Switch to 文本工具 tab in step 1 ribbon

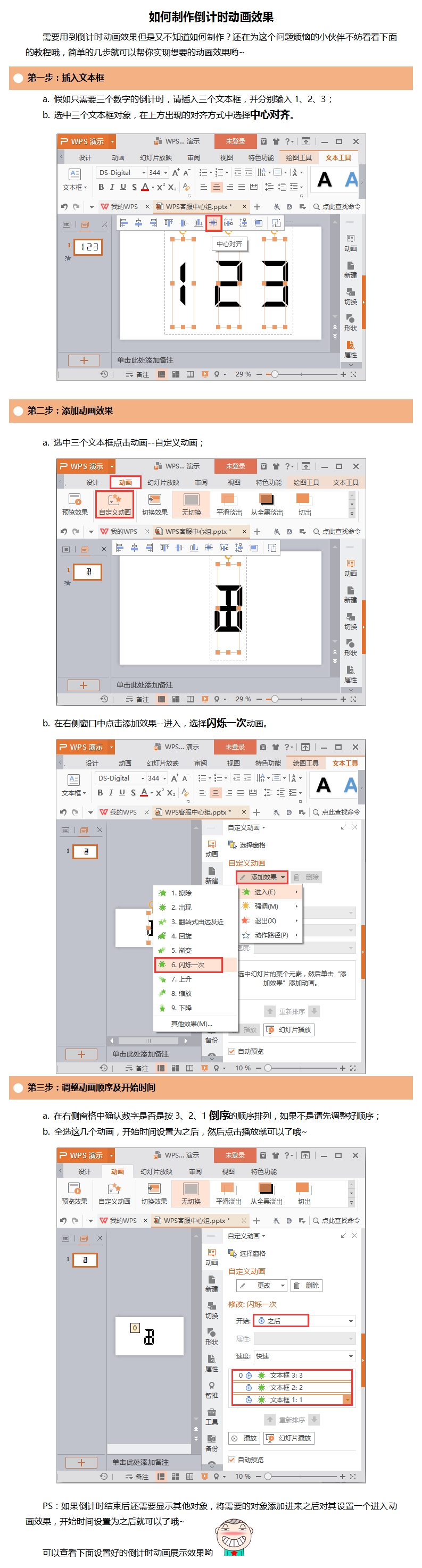pos(338,158)
